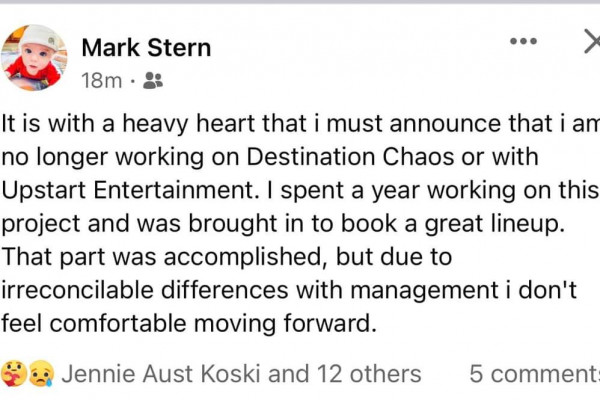
Task: Click "That part was accomplished" sentence start
Action: tap(130, 257)
